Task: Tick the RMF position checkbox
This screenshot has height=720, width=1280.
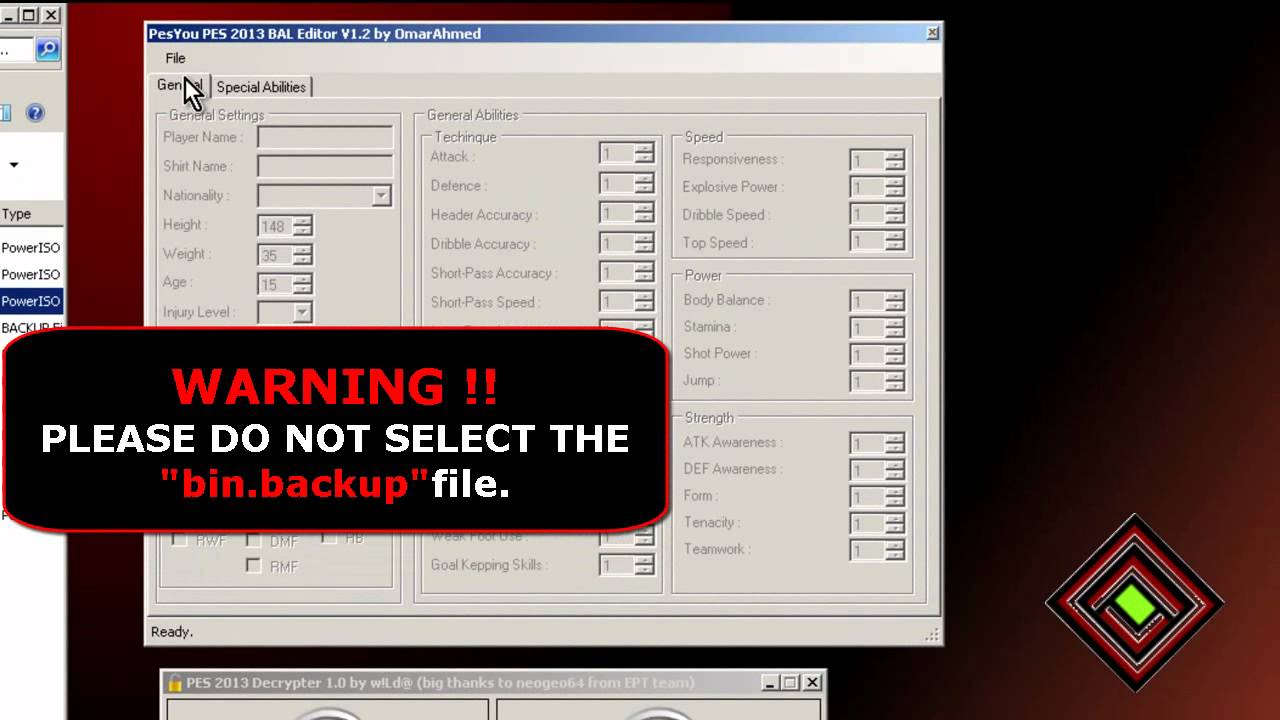Action: 254,566
